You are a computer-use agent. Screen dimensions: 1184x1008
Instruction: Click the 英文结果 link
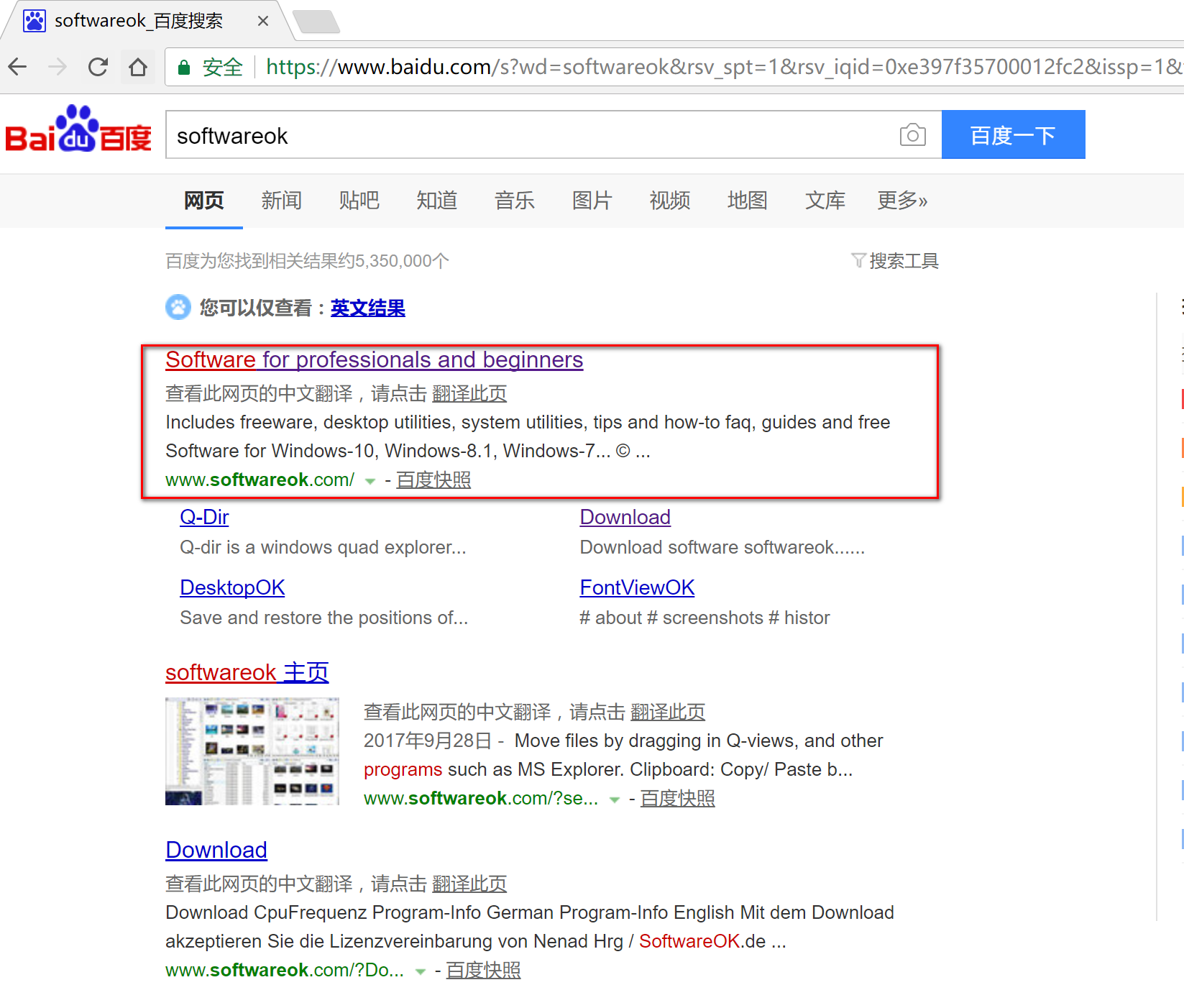point(367,308)
